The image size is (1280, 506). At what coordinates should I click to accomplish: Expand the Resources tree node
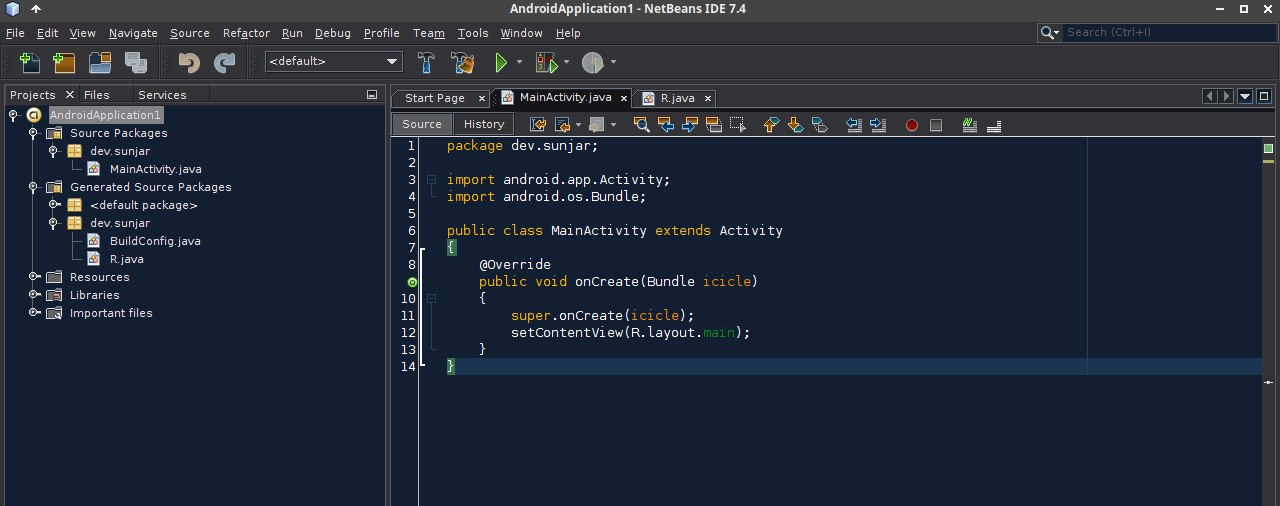[x=33, y=277]
